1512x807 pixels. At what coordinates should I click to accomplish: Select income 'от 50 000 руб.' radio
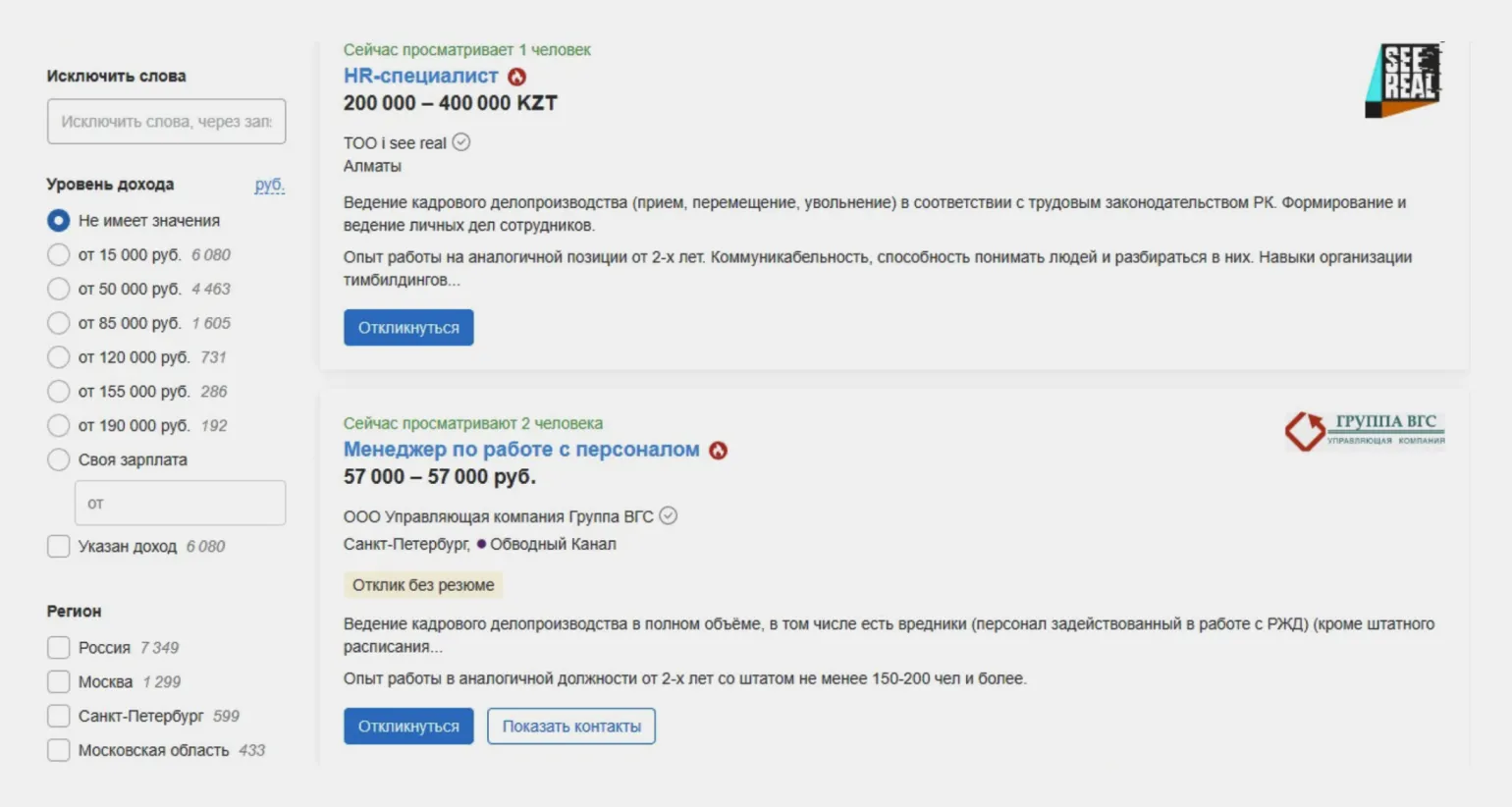click(59, 289)
